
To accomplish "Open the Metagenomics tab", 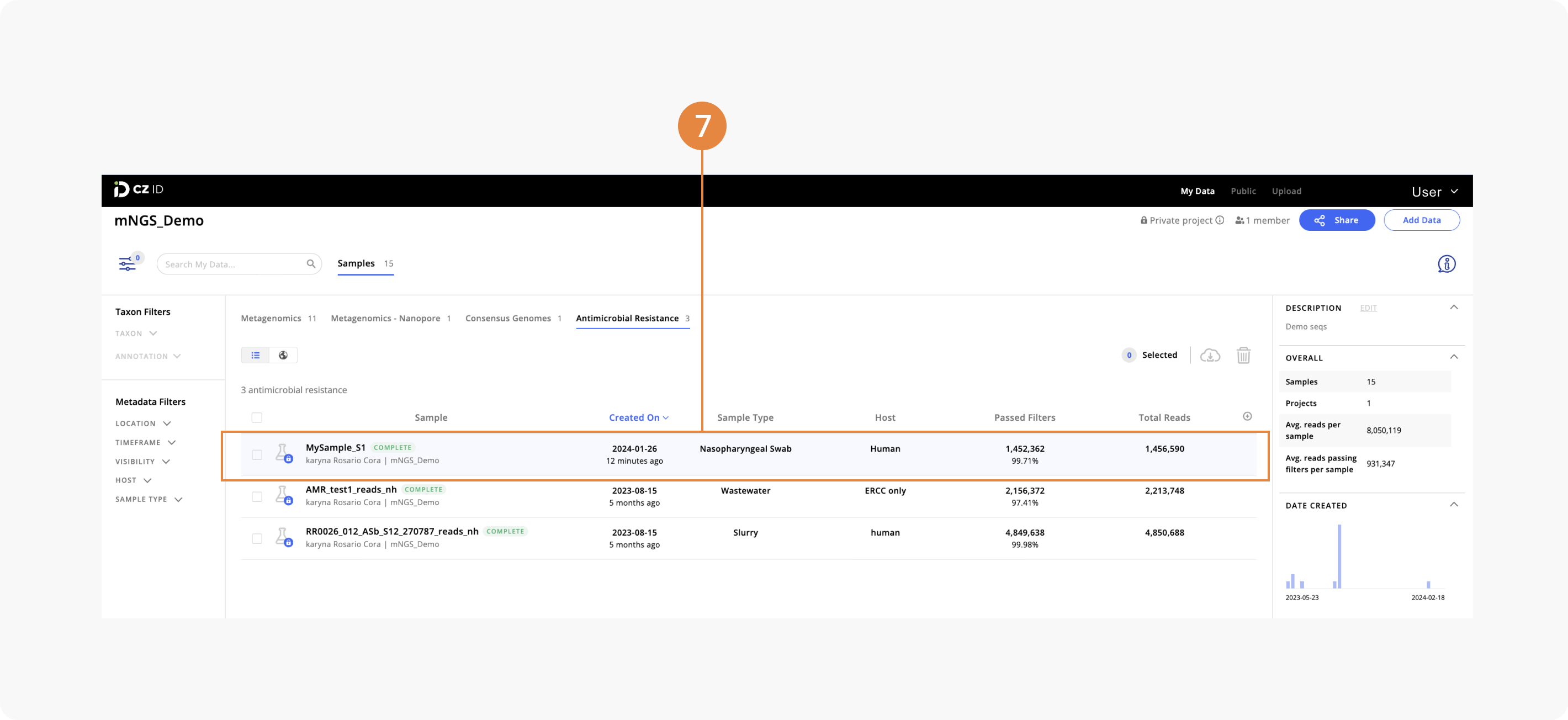I will coord(278,318).
